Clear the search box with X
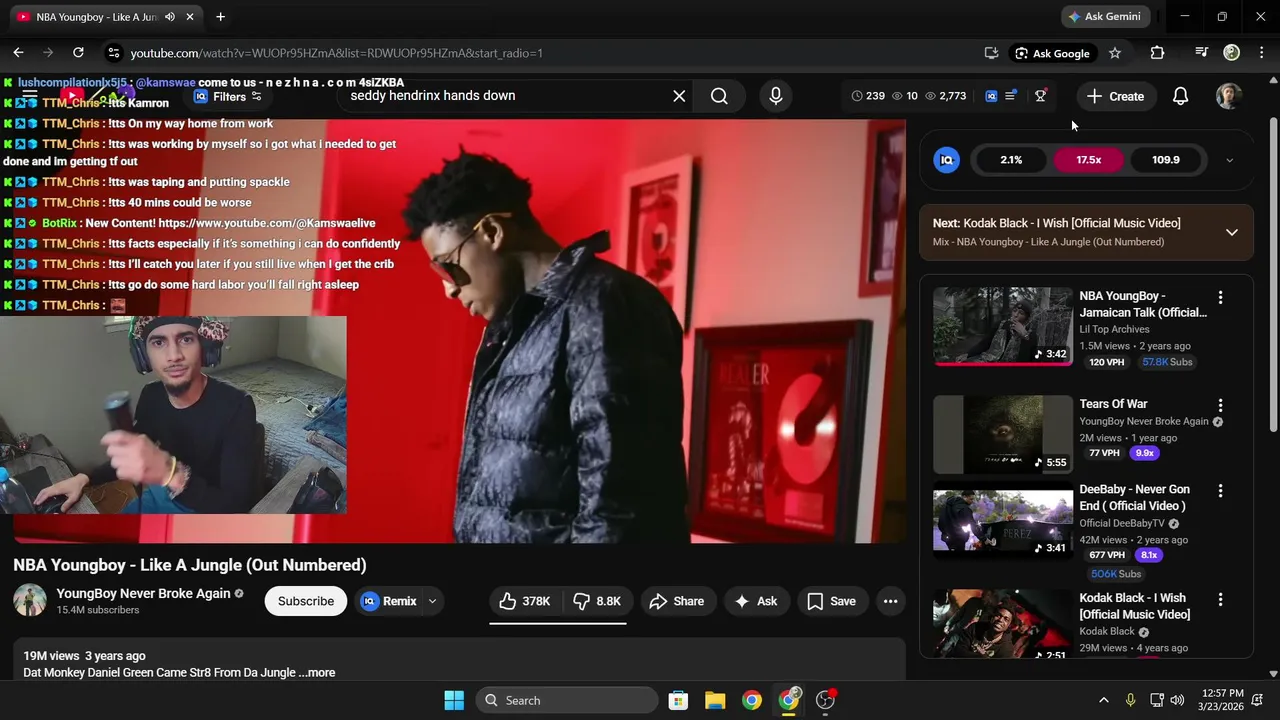The width and height of the screenshot is (1280, 720). click(679, 96)
